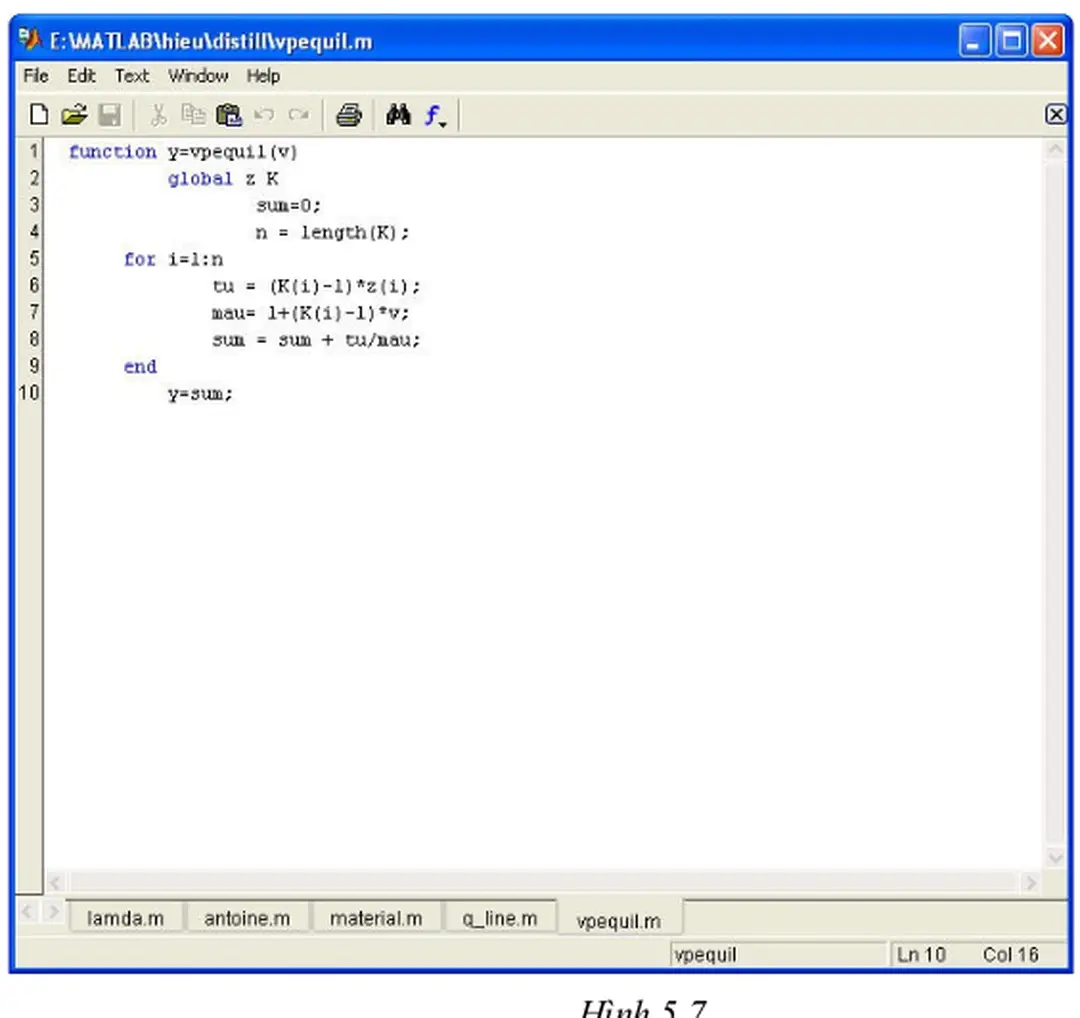This screenshot has height=1018, width=1080.
Task: Open Find with the binoculars icon
Action: click(397, 114)
